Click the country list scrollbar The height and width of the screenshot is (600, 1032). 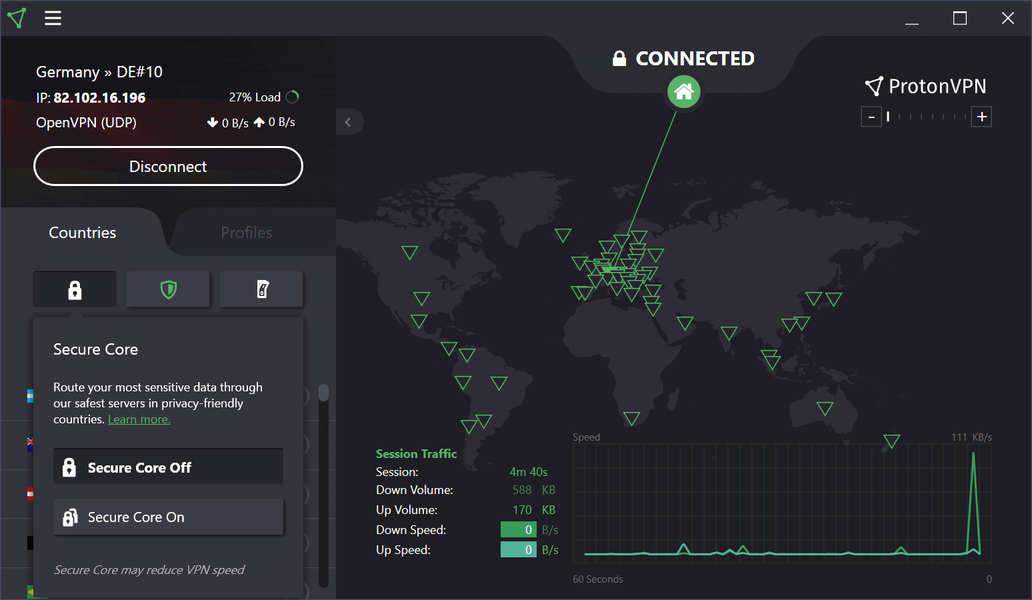coord(323,393)
